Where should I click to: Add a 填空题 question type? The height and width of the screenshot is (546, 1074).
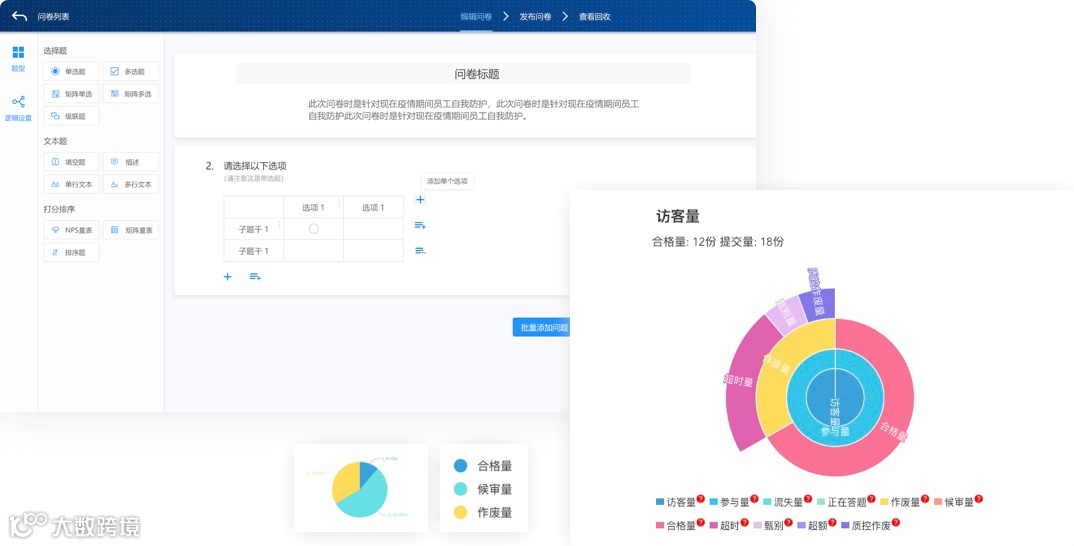click(71, 162)
